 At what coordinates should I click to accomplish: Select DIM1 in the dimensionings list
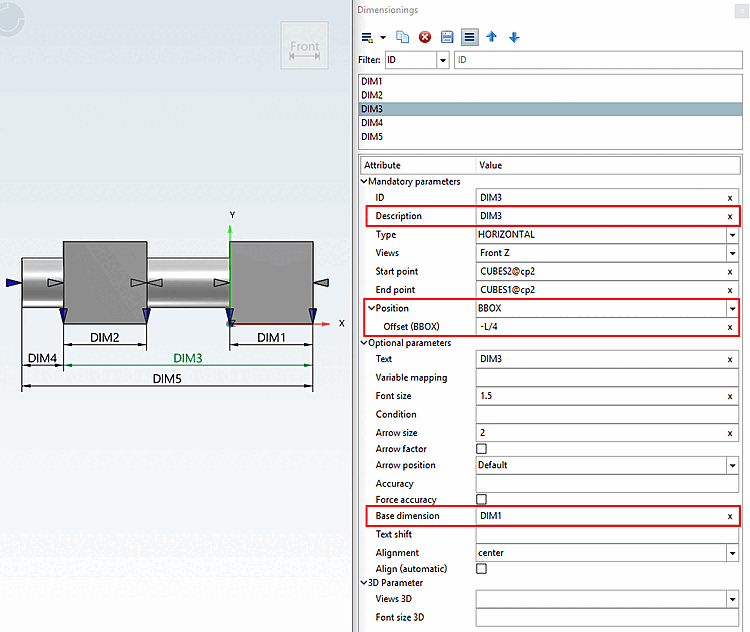[372, 81]
